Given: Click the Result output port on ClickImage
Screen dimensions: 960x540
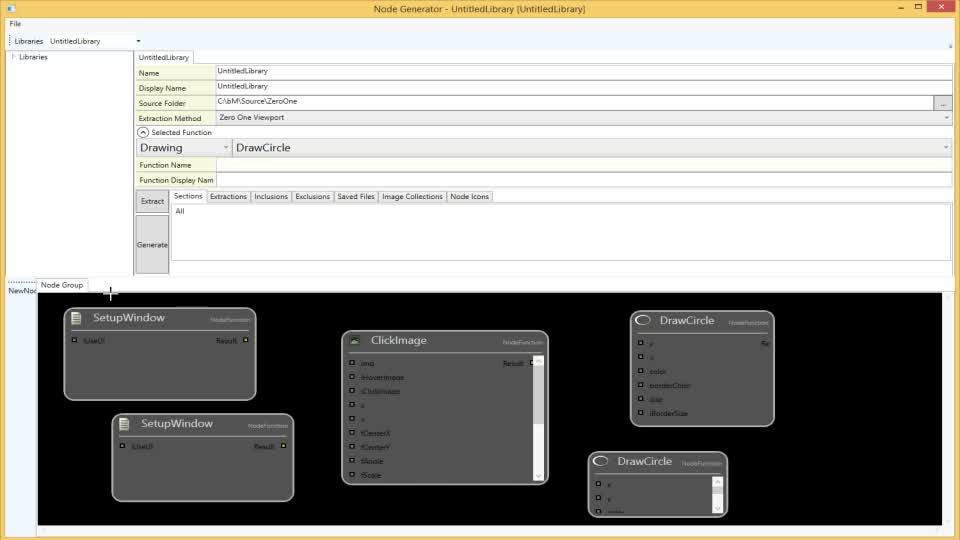Looking at the screenshot, I should pos(531,362).
